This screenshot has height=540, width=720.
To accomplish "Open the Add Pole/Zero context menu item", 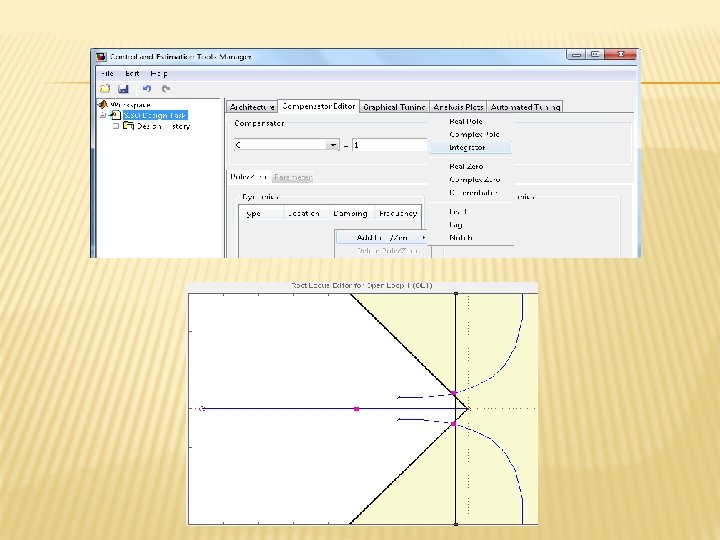I will click(382, 237).
